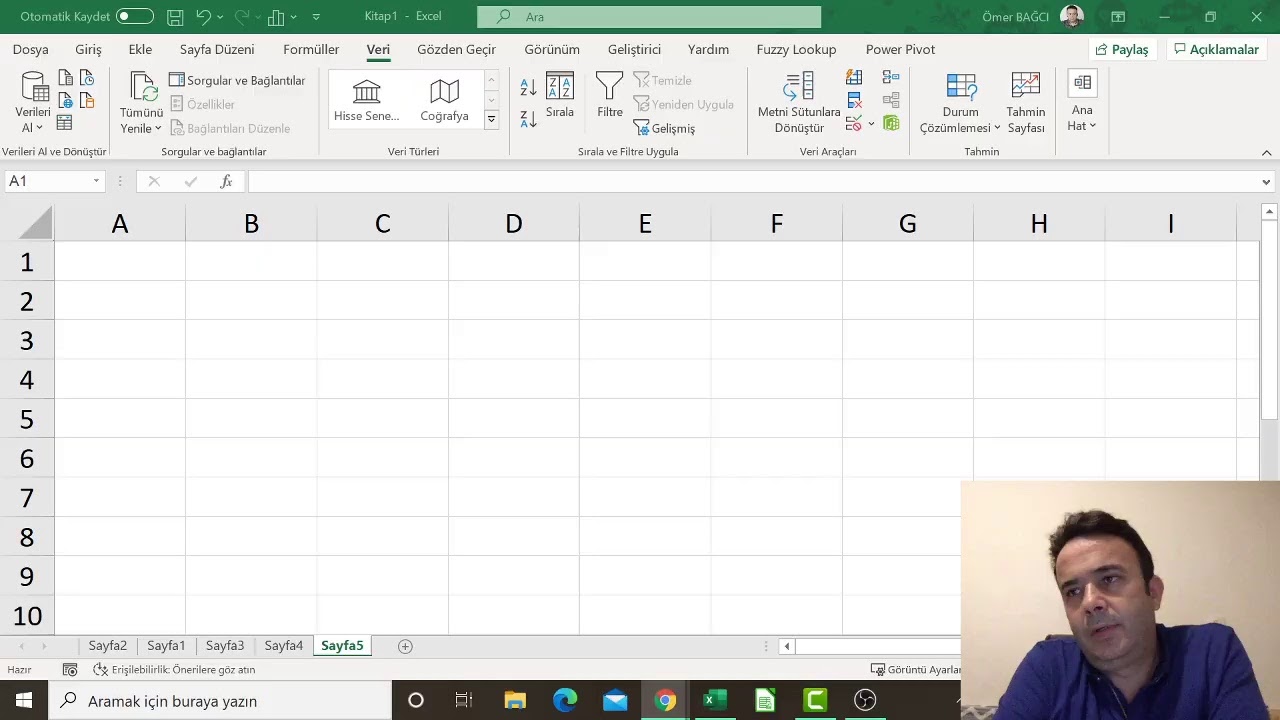The width and height of the screenshot is (1280, 720).
Task: Click the Consolidate icon
Action: pyautogui.click(x=891, y=77)
